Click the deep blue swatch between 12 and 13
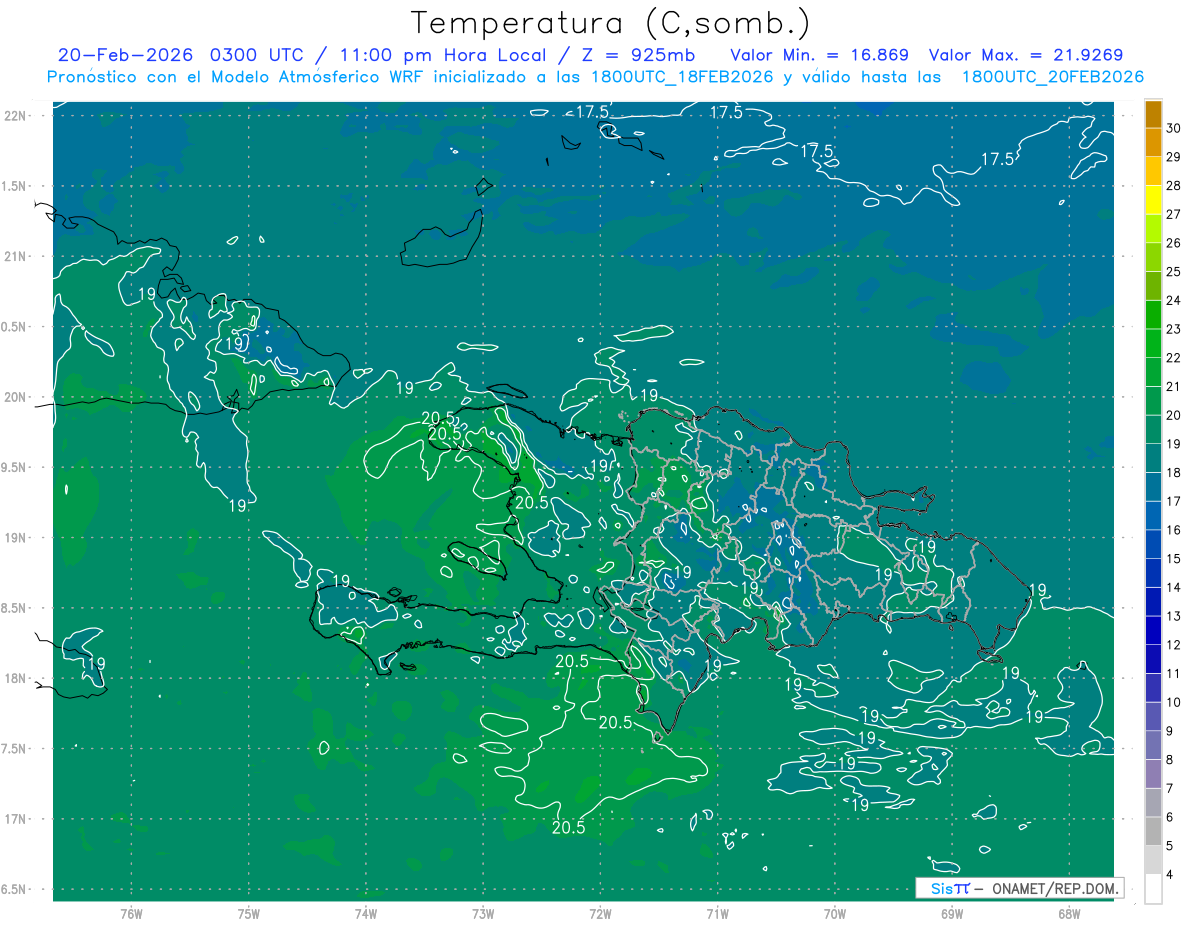This screenshot has height=927, width=1200. [x=1153, y=630]
